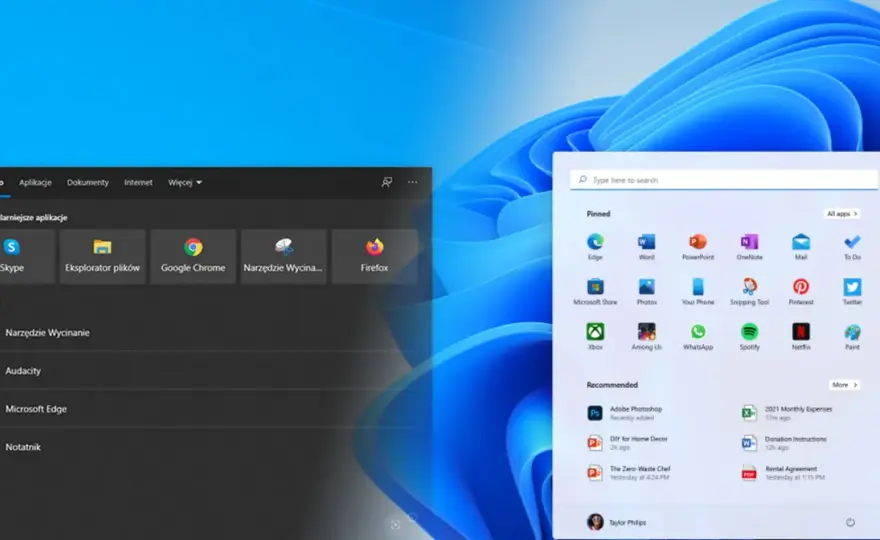Click the feedback icon in search panel
The image size is (880, 540).
387,182
